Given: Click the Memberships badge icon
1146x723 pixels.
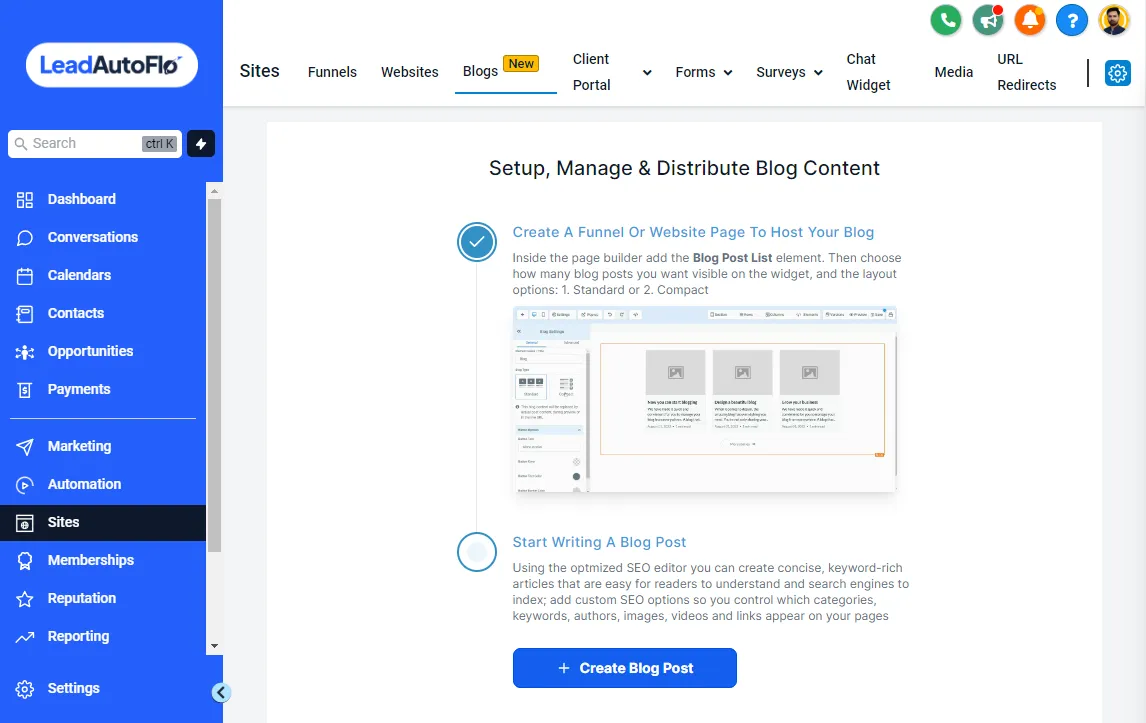Looking at the screenshot, I should point(25,561).
